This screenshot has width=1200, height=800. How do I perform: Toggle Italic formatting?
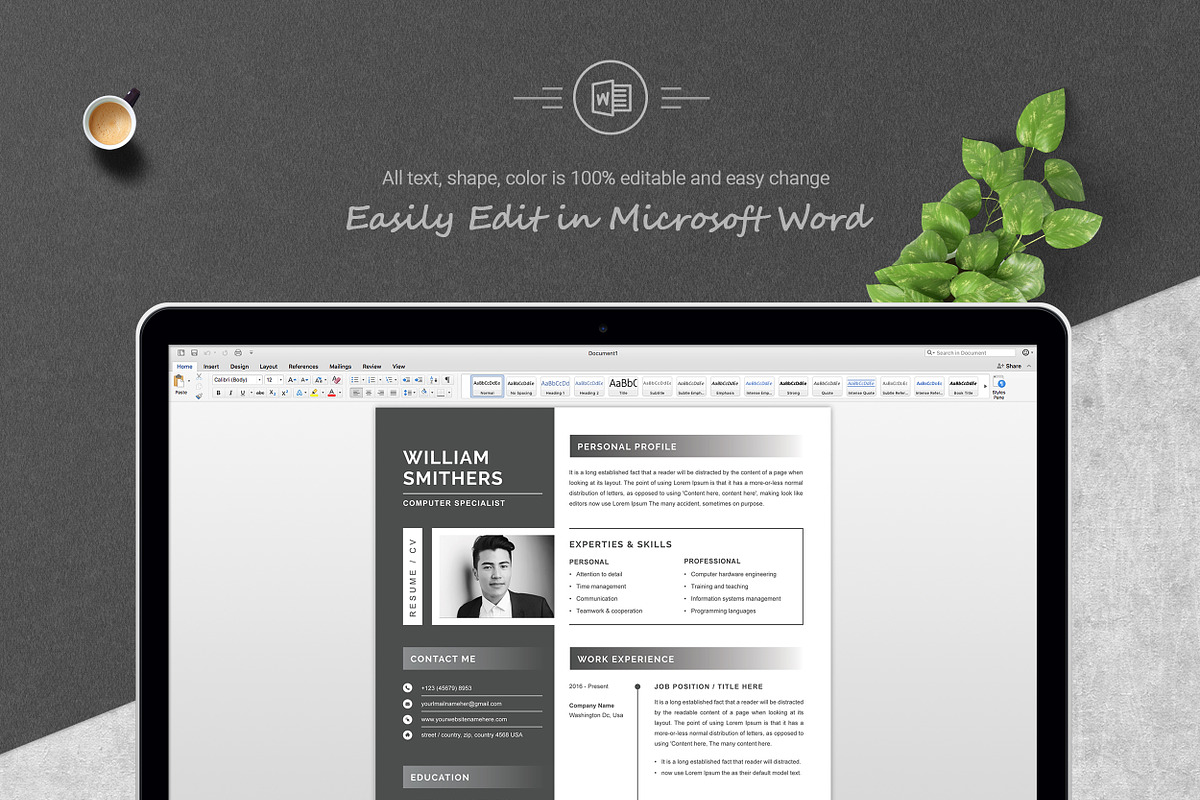pos(230,393)
